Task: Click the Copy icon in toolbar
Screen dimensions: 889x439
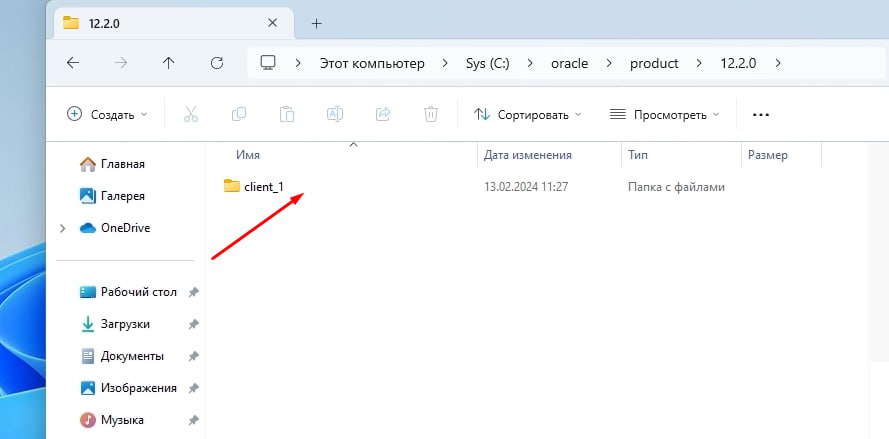Action: point(239,115)
